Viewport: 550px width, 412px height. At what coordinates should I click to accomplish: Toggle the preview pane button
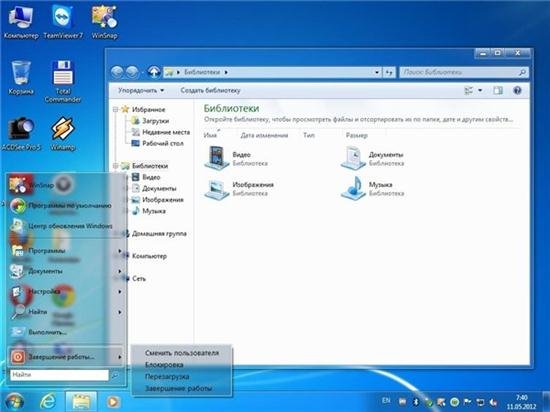(498, 90)
